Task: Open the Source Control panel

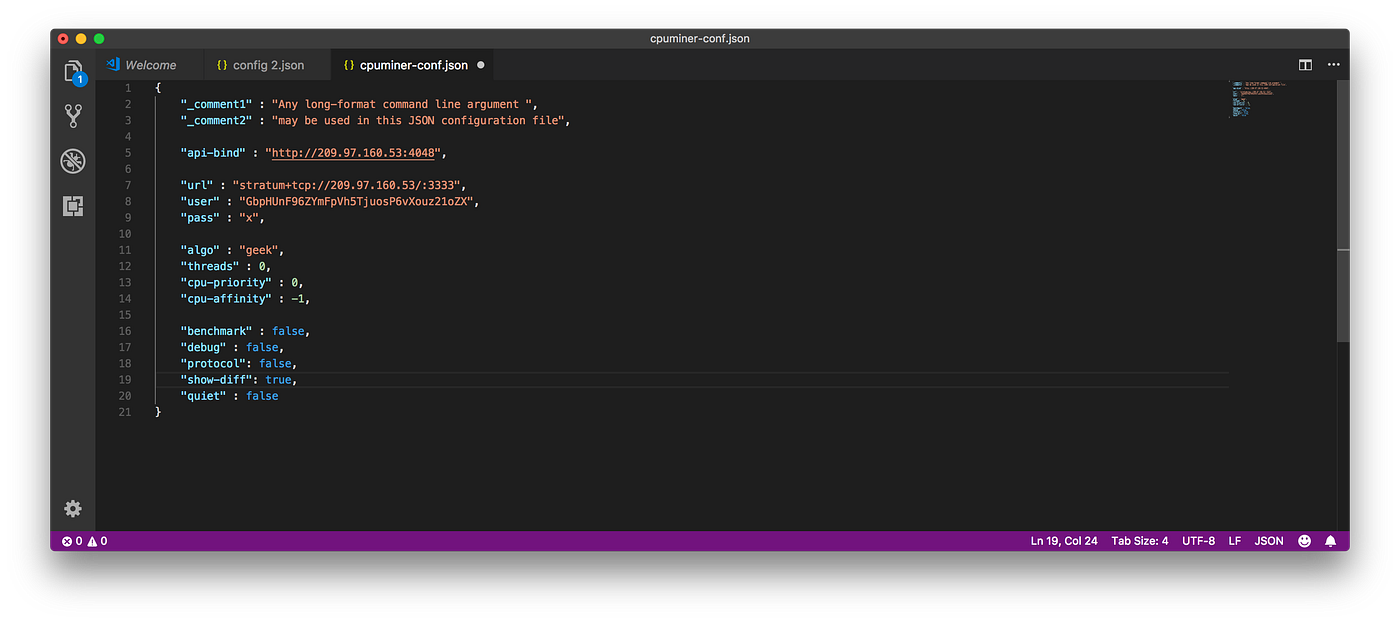Action: [73, 116]
